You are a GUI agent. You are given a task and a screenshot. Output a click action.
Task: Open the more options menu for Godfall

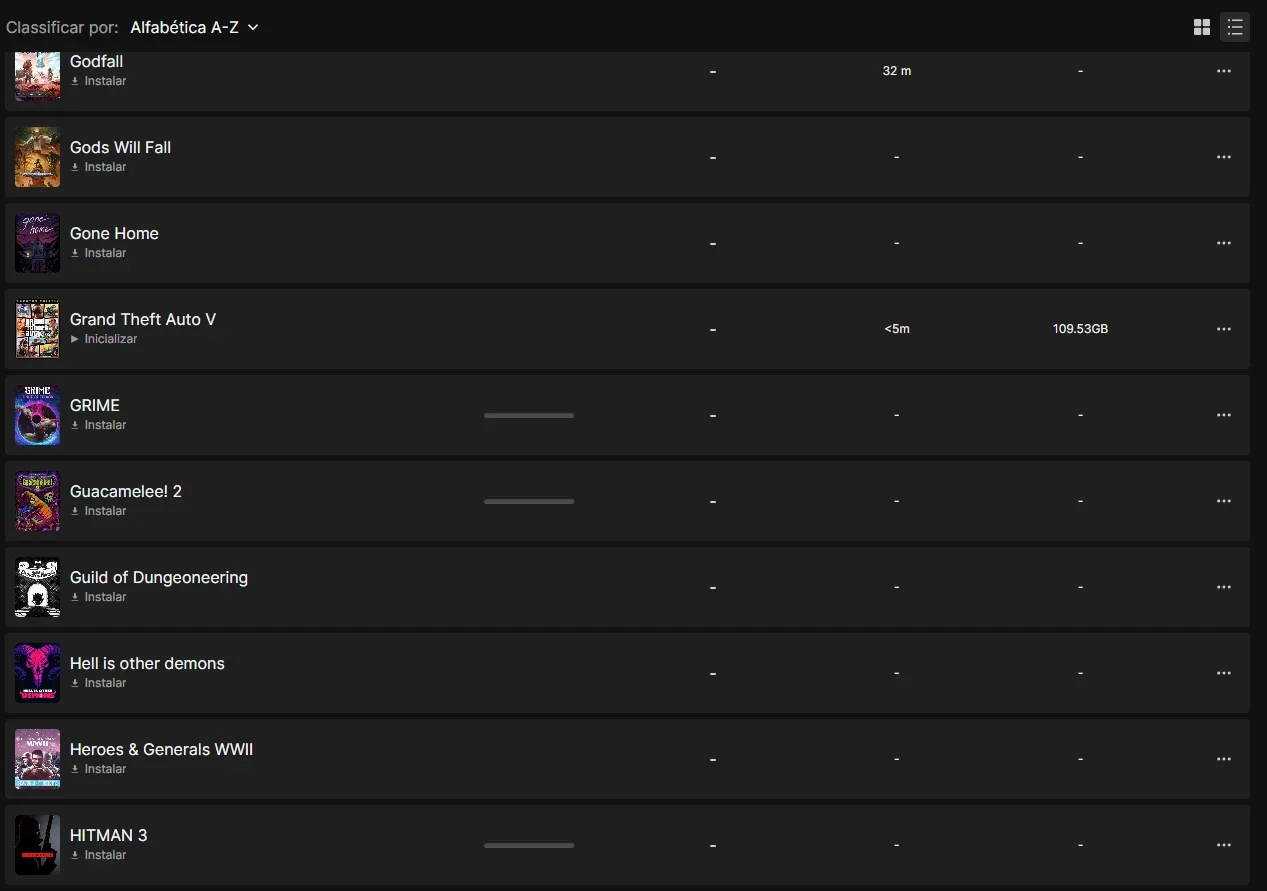tap(1224, 71)
